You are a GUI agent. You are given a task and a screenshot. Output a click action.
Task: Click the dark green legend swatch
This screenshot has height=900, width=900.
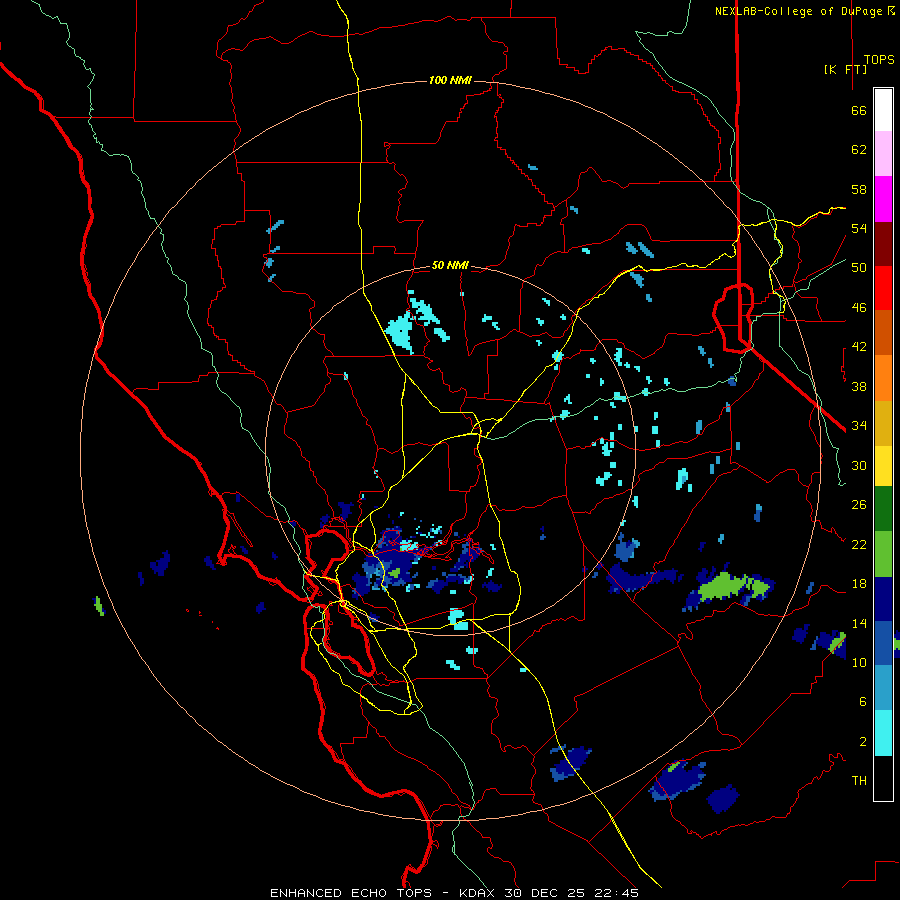point(883,509)
